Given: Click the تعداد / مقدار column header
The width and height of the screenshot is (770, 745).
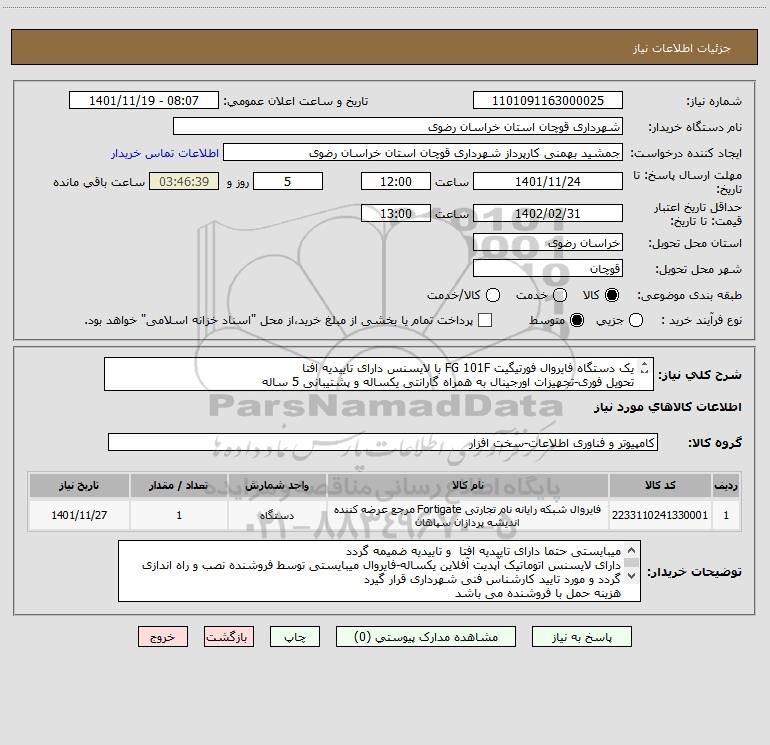Looking at the screenshot, I should [179, 485].
